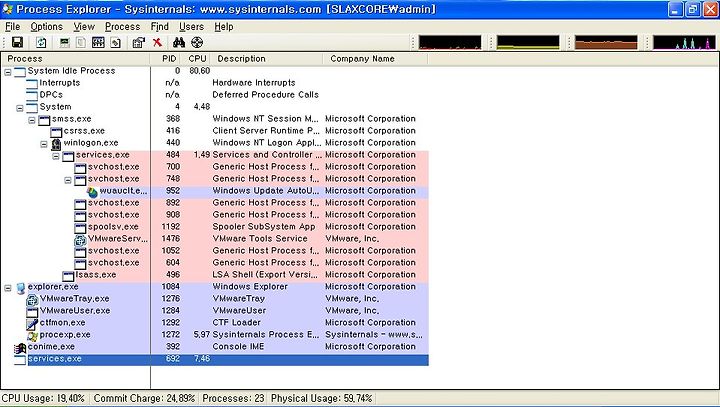The height and width of the screenshot is (407, 720).
Task: Click the ctfmon.exe pen icon
Action: [32, 324]
